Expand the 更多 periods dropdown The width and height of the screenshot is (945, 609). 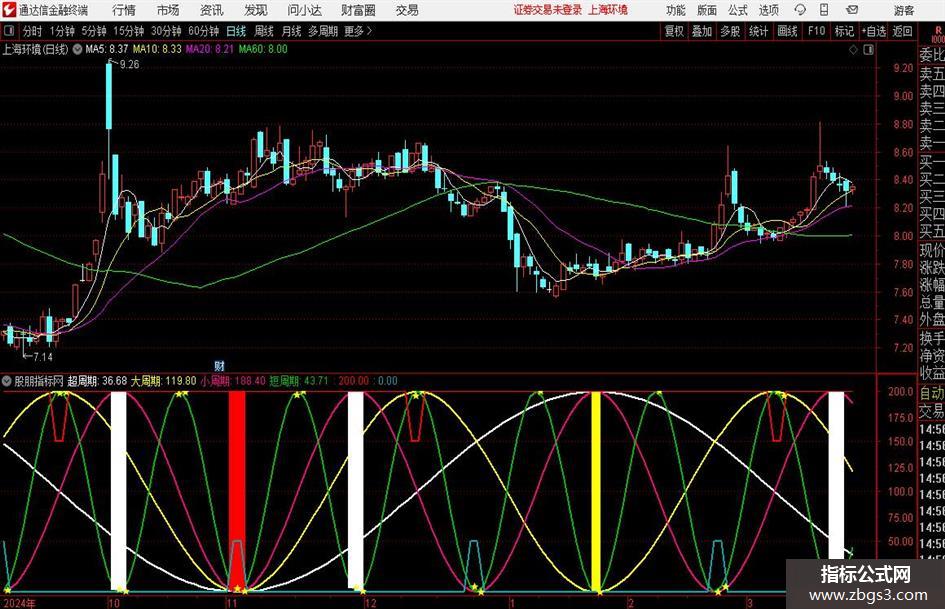click(358, 31)
